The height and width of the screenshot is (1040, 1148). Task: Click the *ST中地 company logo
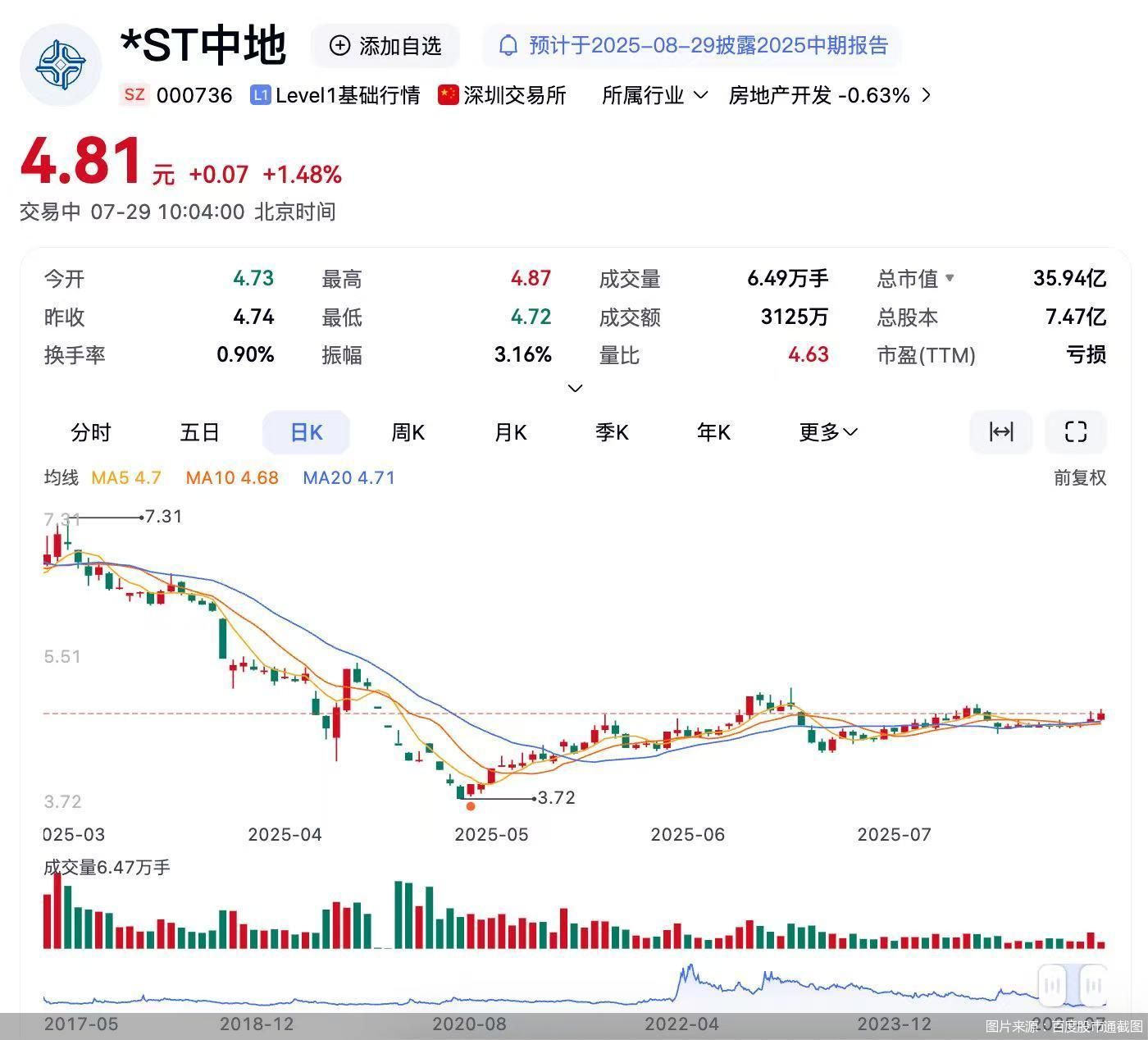[61, 65]
